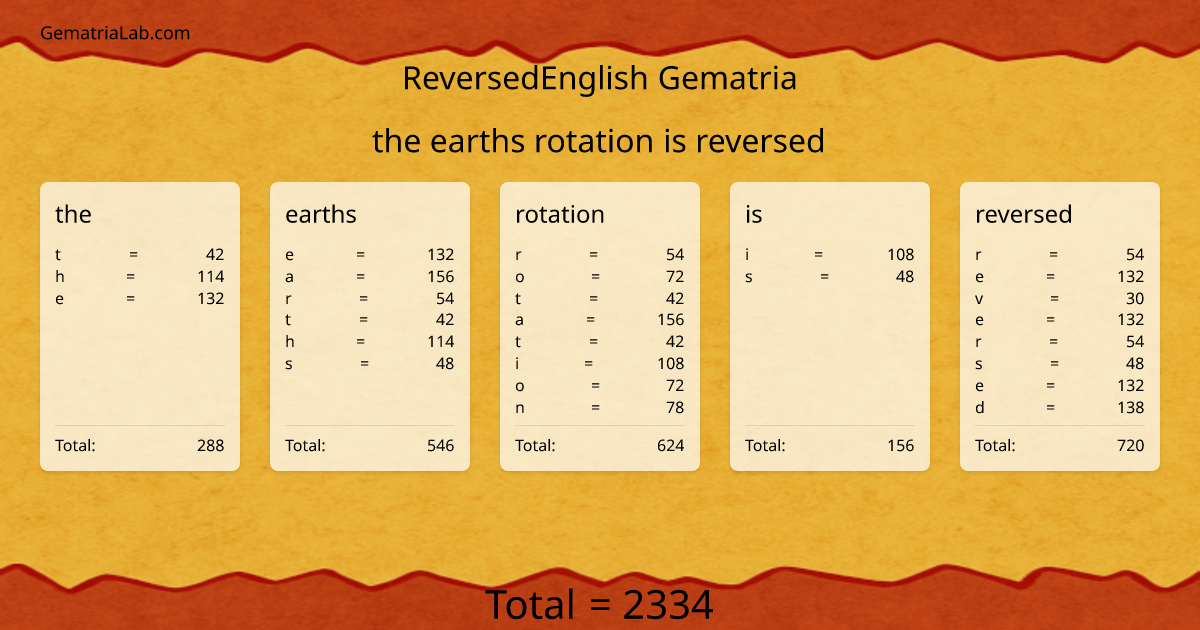Viewport: 1200px width, 630px height.
Task: Click value 42 in the 'earths' card
Action: [445, 320]
